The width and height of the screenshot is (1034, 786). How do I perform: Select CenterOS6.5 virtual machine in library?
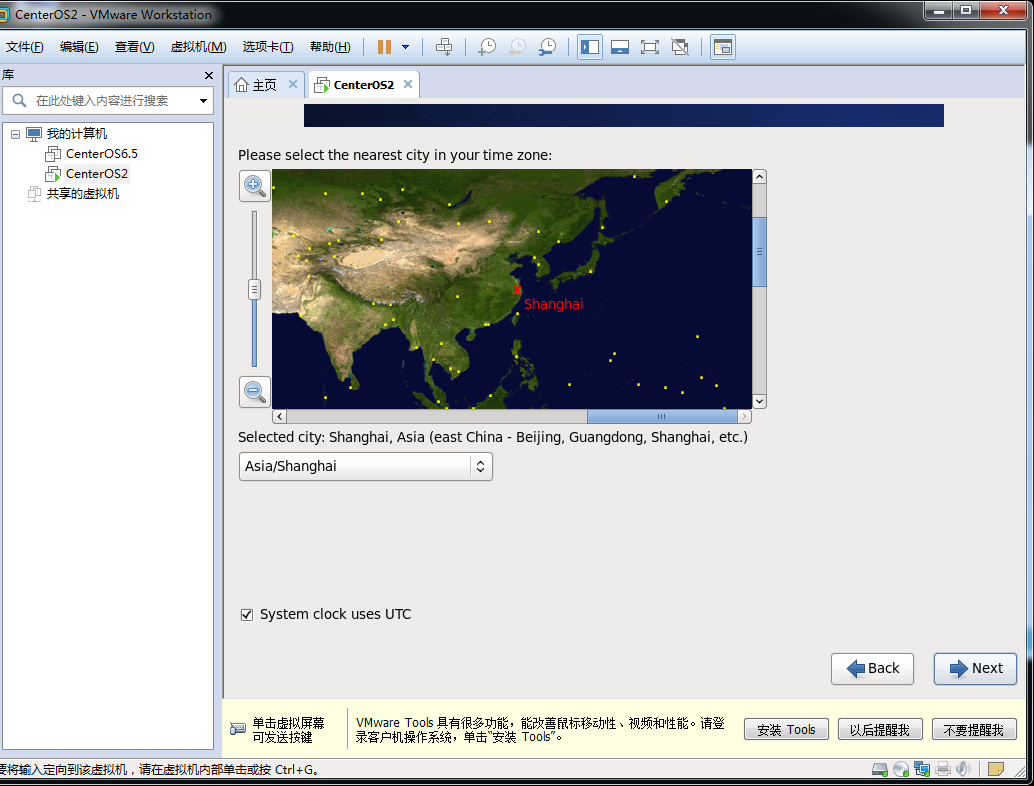[x=102, y=154]
